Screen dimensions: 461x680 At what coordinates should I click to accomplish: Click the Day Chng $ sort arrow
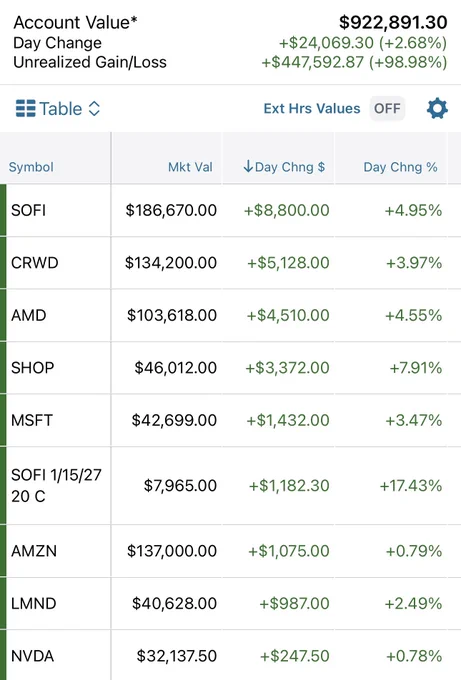pyautogui.click(x=248, y=166)
